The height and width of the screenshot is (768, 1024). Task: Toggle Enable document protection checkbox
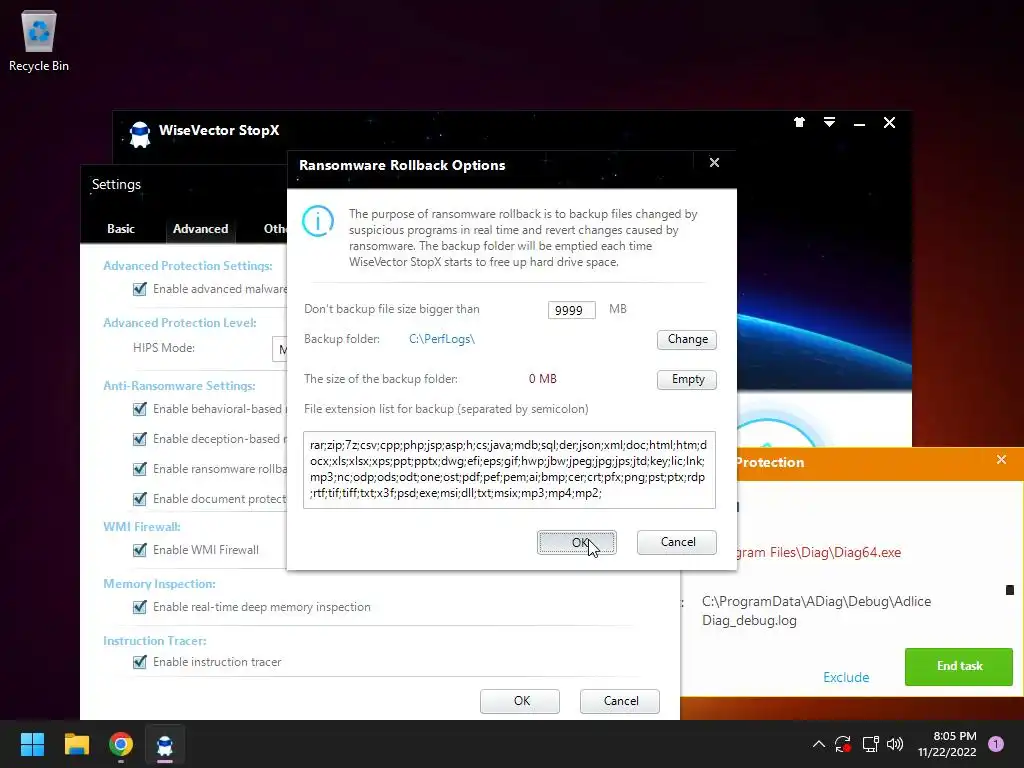[x=140, y=499]
